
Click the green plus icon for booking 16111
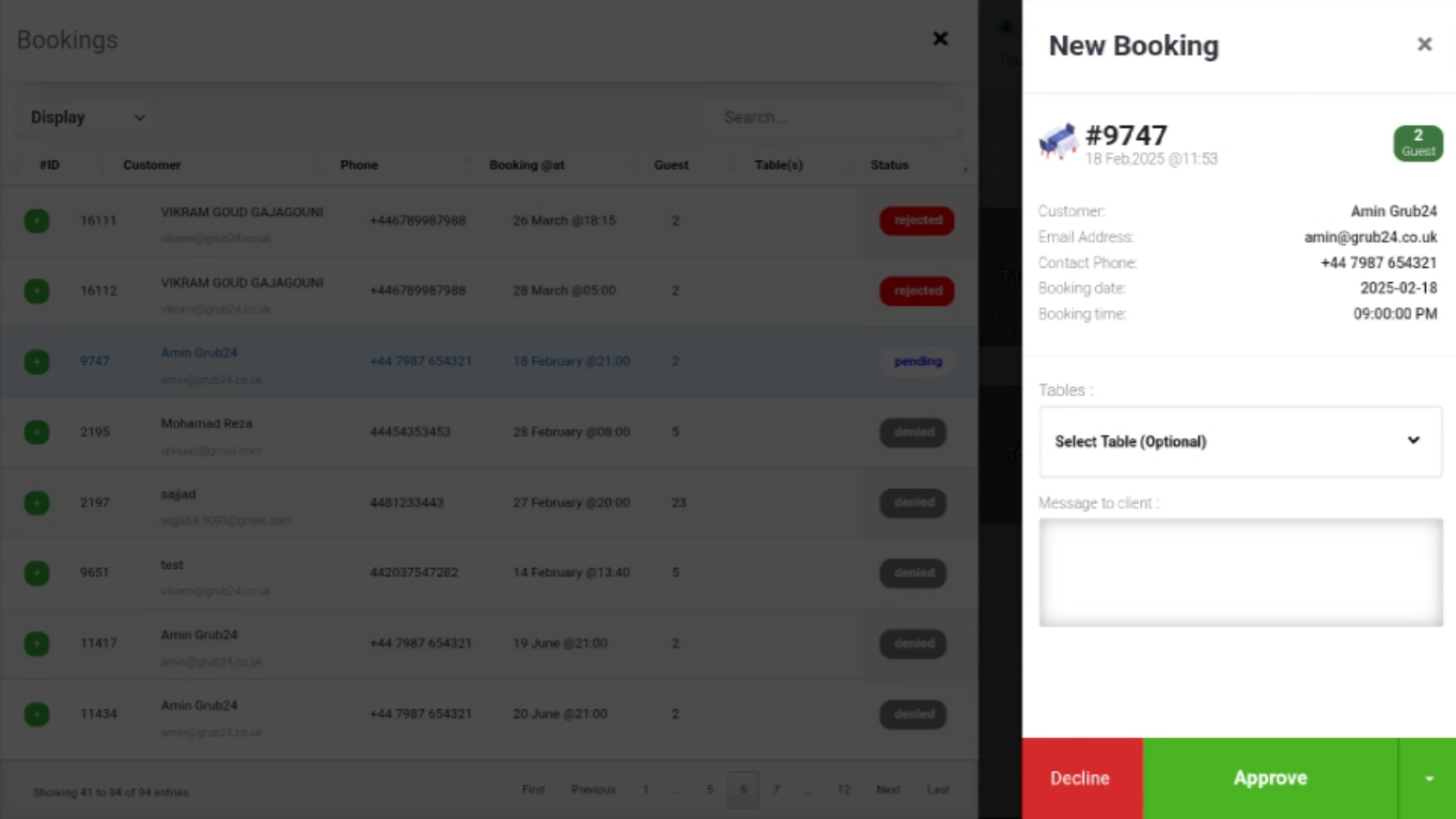(x=37, y=221)
